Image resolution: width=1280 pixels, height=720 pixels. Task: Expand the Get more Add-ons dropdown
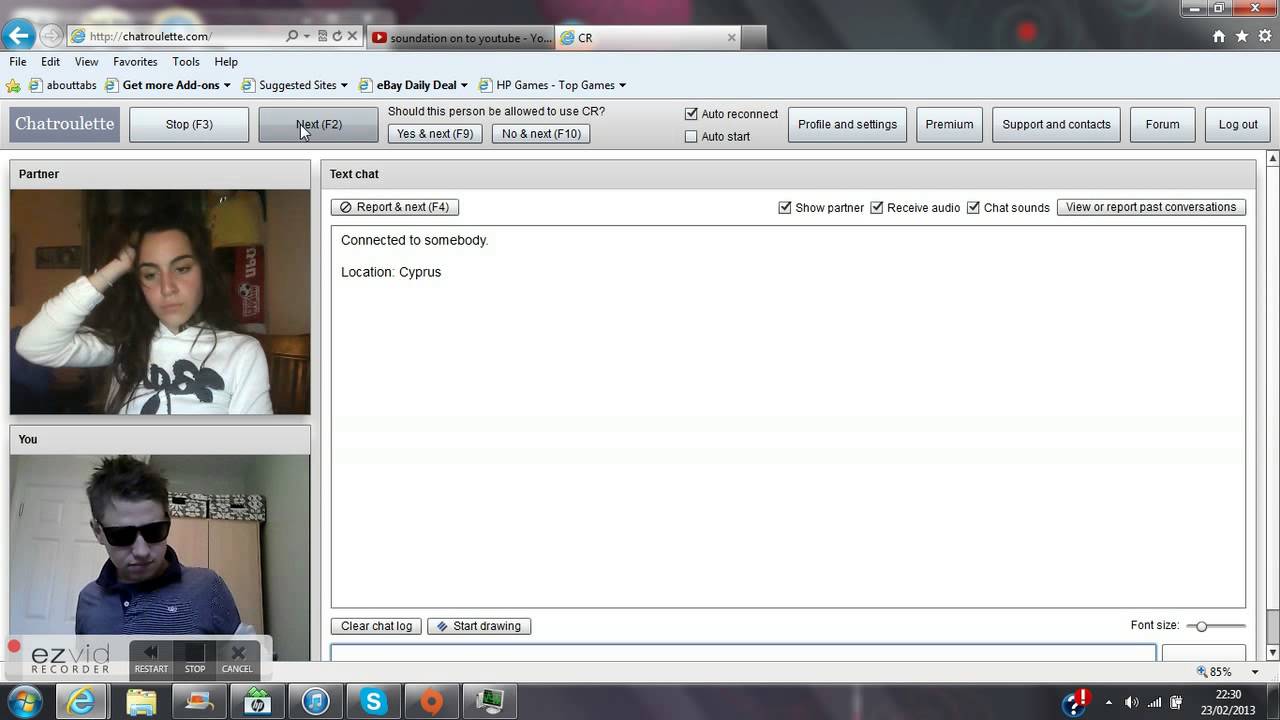coord(227,85)
